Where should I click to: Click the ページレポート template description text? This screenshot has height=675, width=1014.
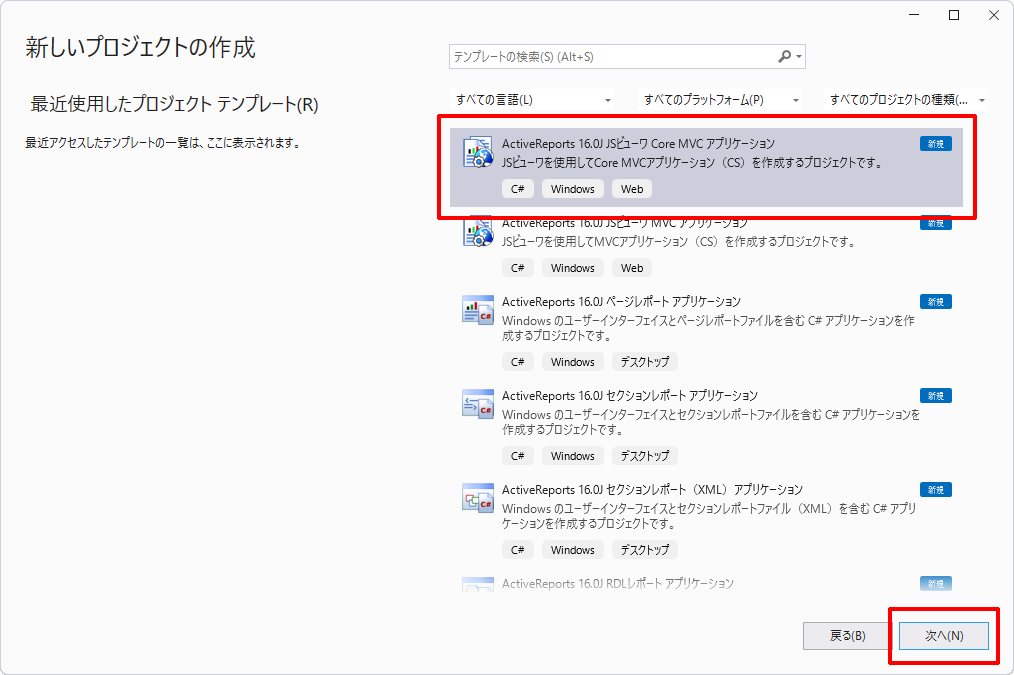pos(708,328)
